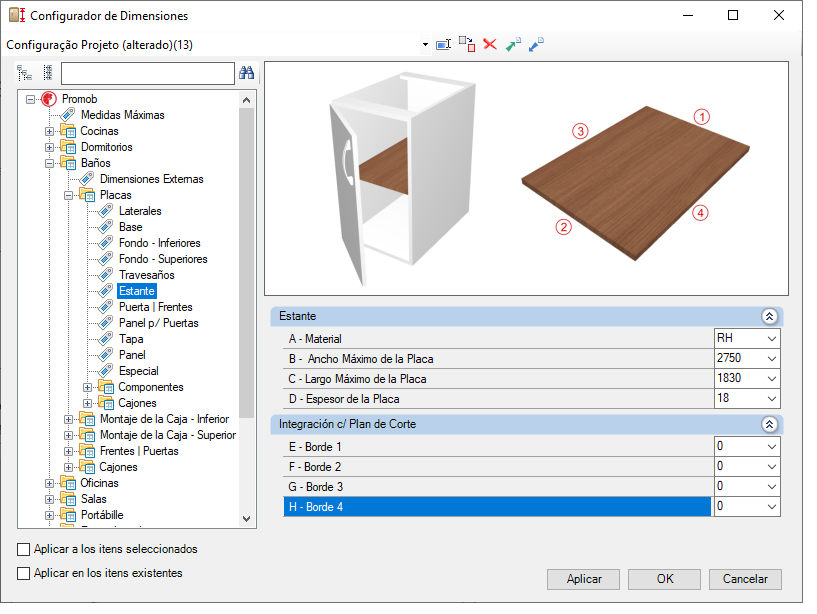Select the Base tree item
The height and width of the screenshot is (614, 817).
pos(130,227)
